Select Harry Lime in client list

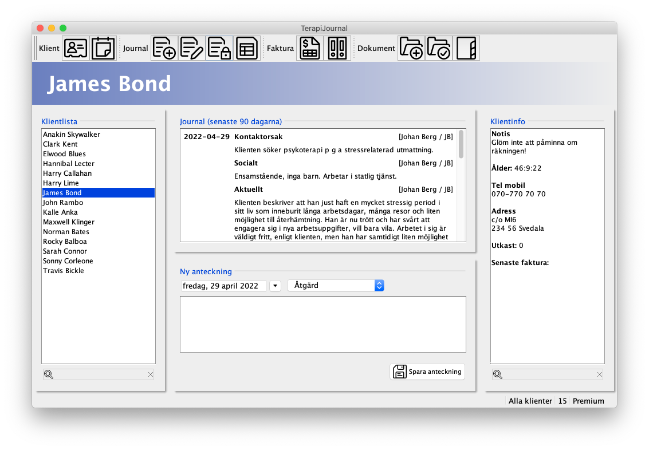(98, 183)
